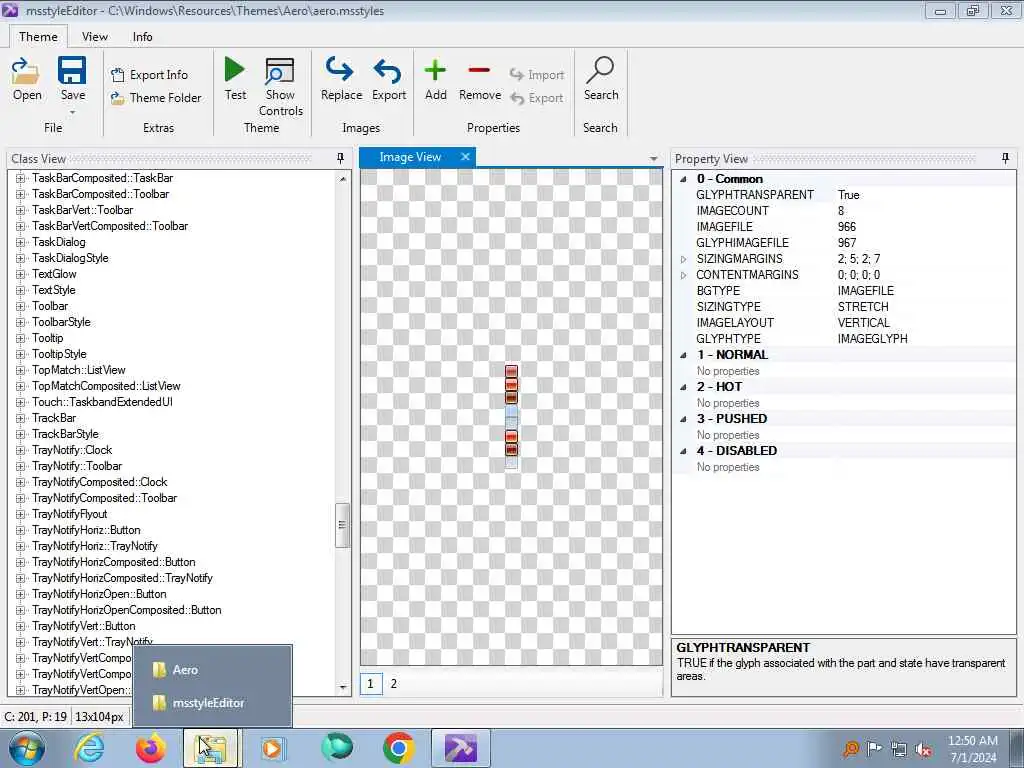Viewport: 1024px width, 768px height.
Task: Switch to the Info ribbon tab
Action: pos(142,37)
